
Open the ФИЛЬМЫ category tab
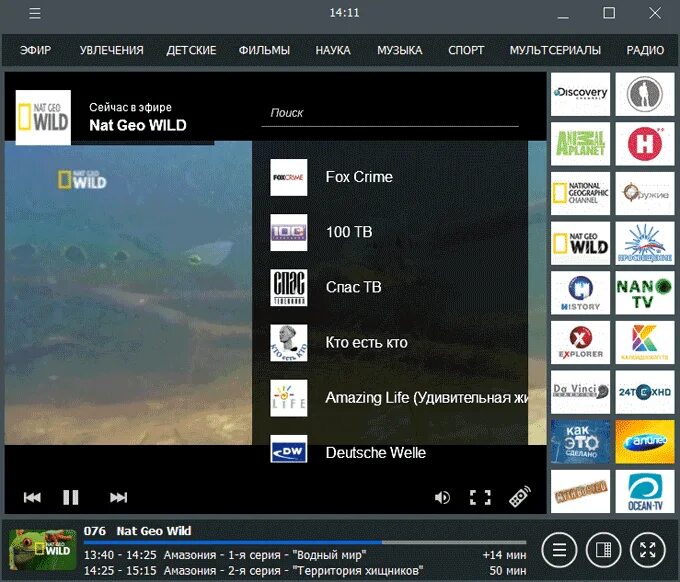pos(264,50)
